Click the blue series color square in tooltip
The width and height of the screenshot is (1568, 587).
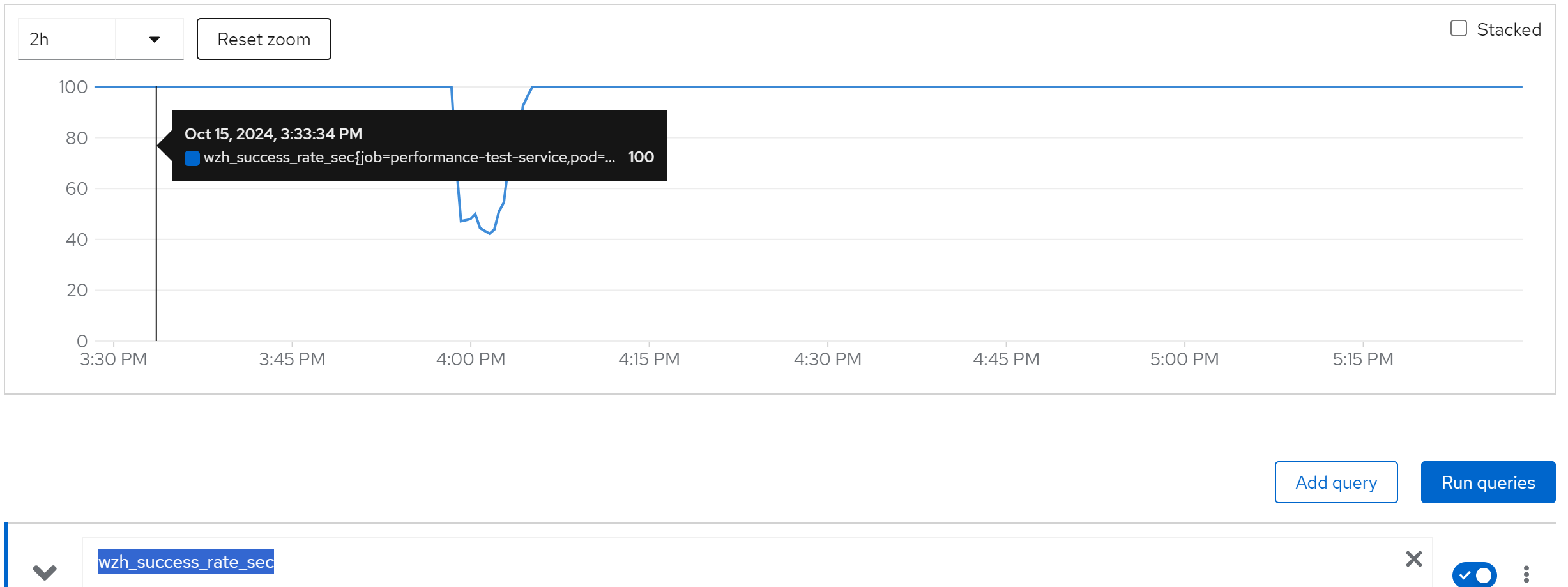click(192, 158)
